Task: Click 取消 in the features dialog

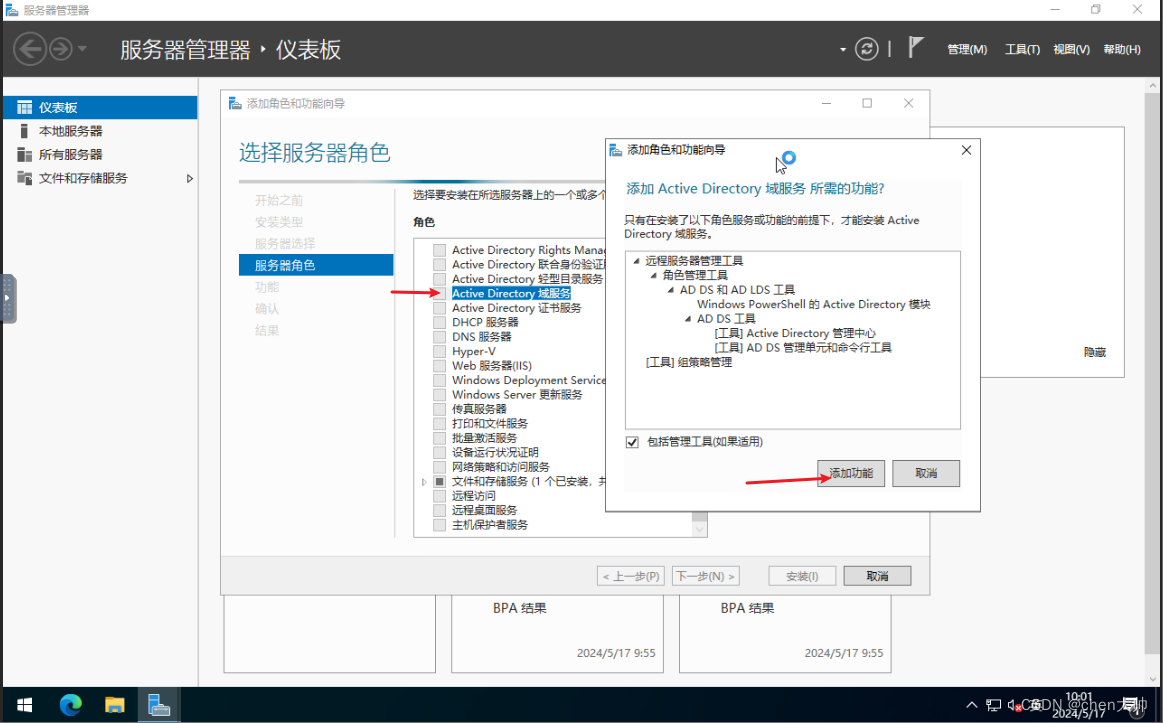Action: point(926,473)
